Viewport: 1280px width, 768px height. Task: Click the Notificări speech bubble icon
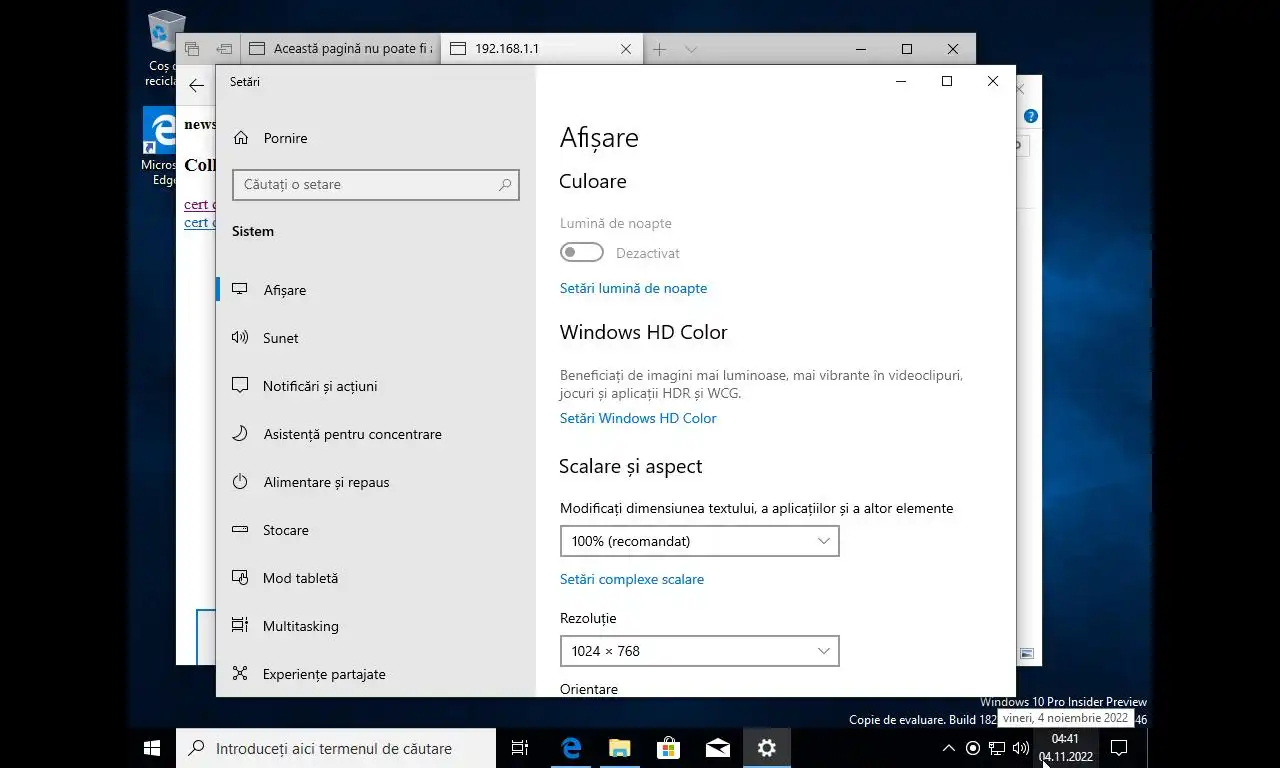coord(240,385)
